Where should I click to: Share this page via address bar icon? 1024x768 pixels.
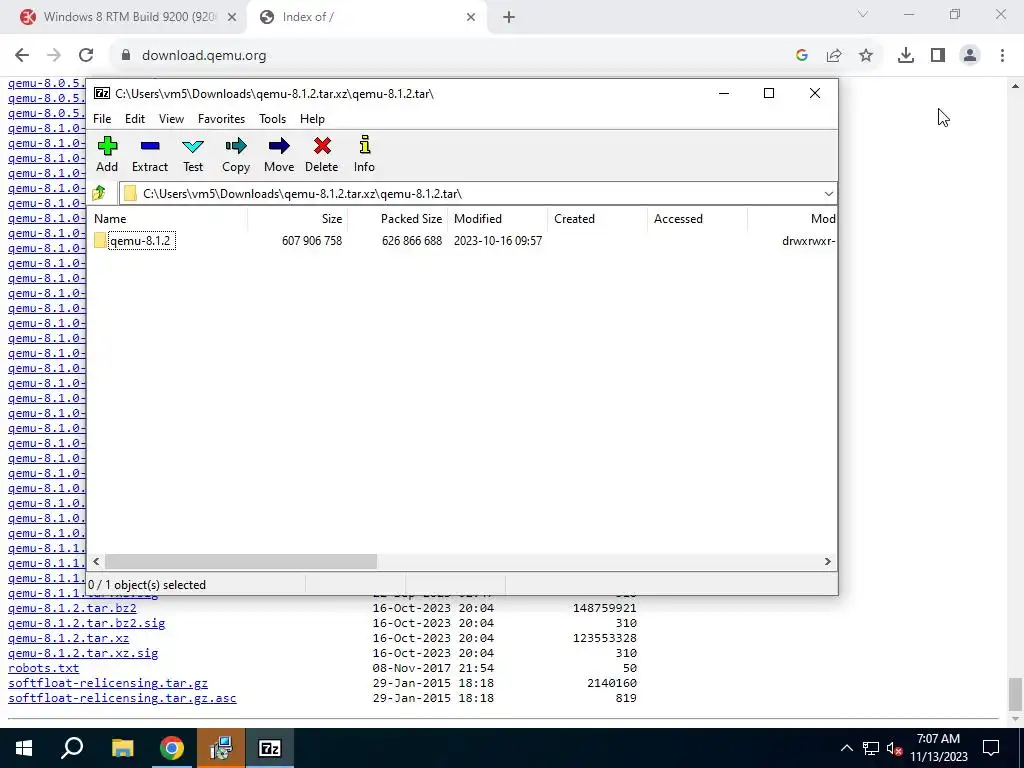834,56
